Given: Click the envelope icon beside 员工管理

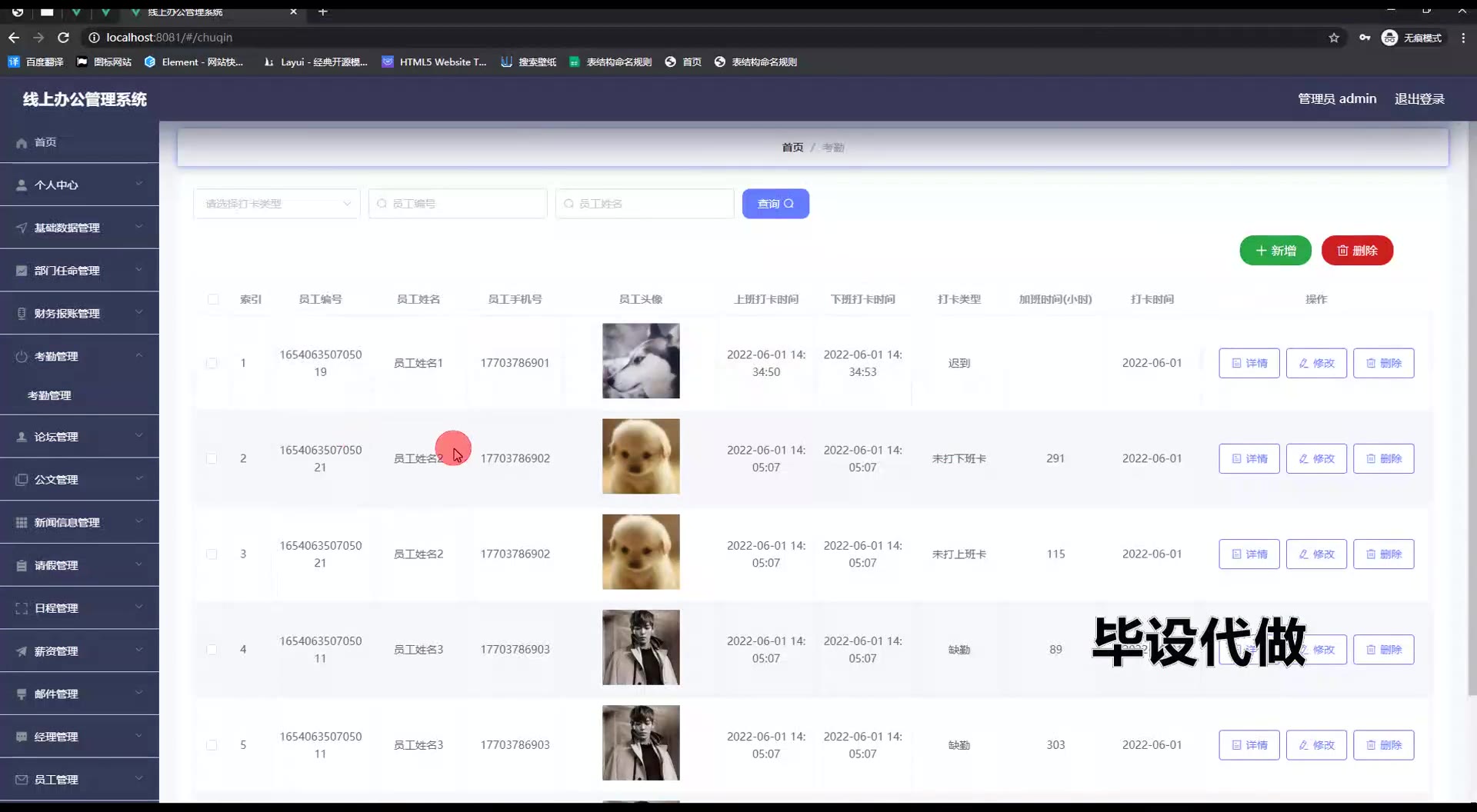Looking at the screenshot, I should pyautogui.click(x=22, y=780).
